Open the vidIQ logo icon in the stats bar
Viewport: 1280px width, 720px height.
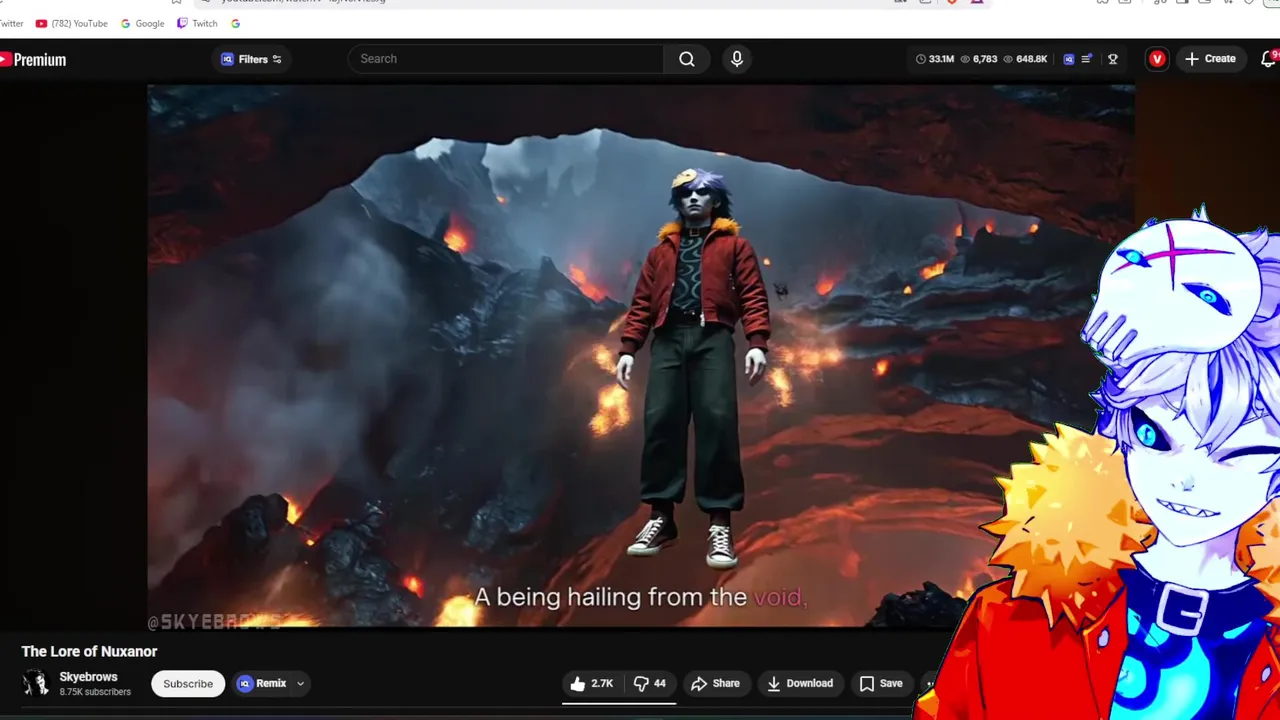point(1068,59)
